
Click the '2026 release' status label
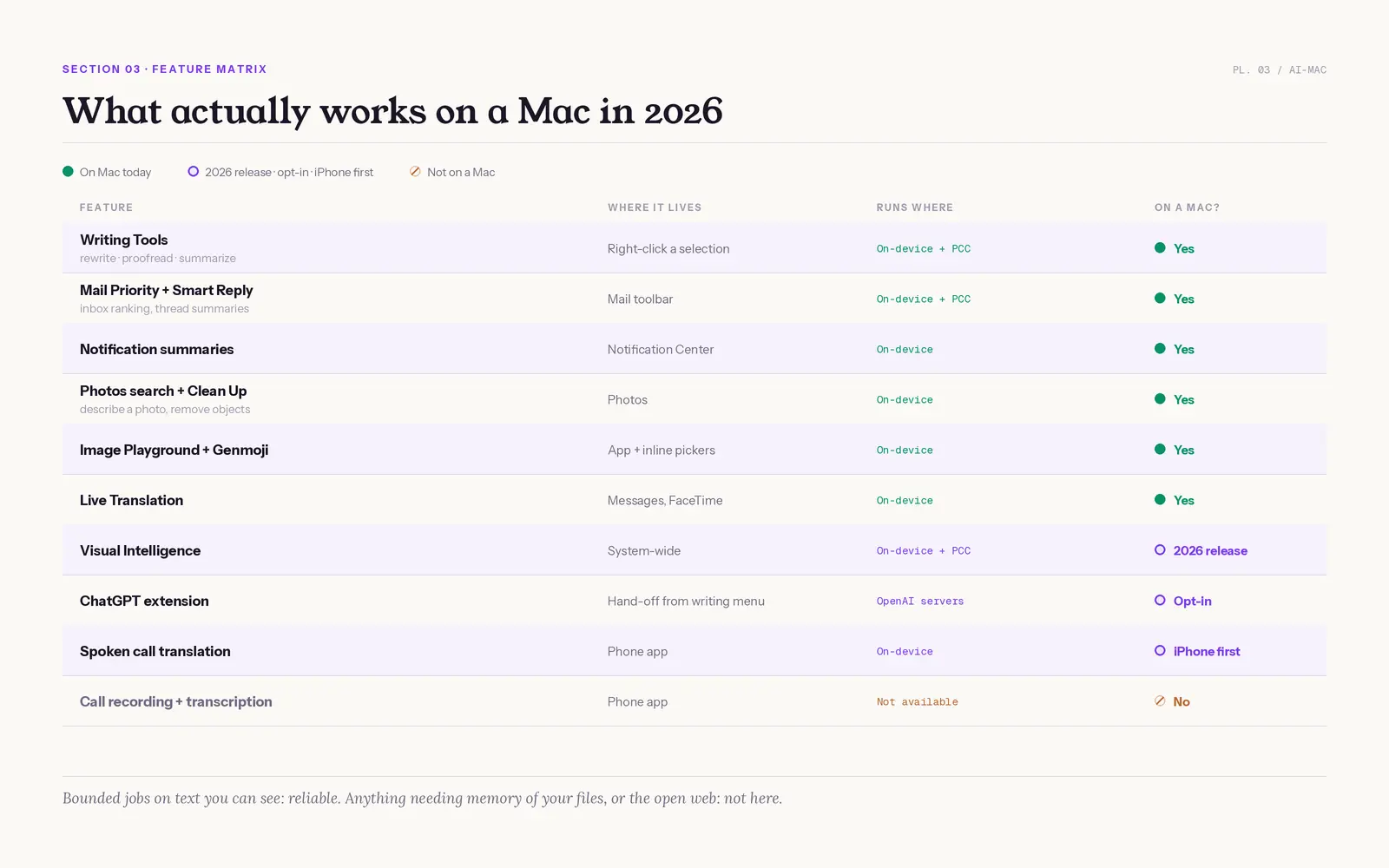1210,550
